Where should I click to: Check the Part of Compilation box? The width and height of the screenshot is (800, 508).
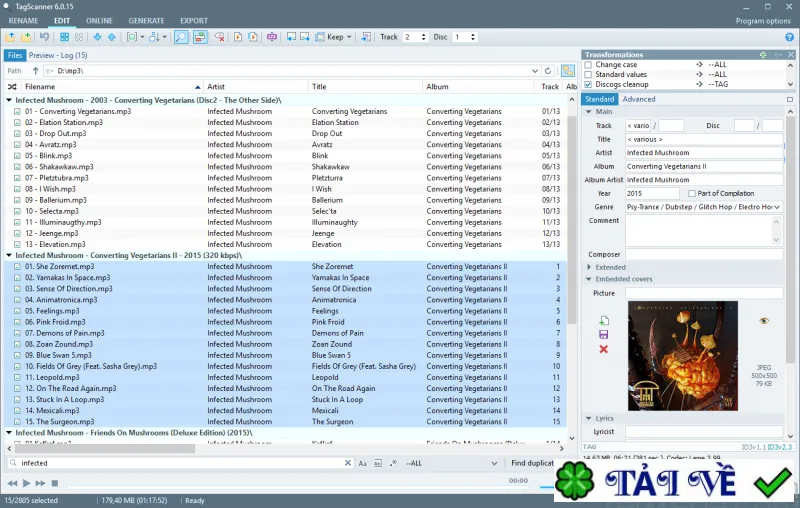click(x=692, y=193)
